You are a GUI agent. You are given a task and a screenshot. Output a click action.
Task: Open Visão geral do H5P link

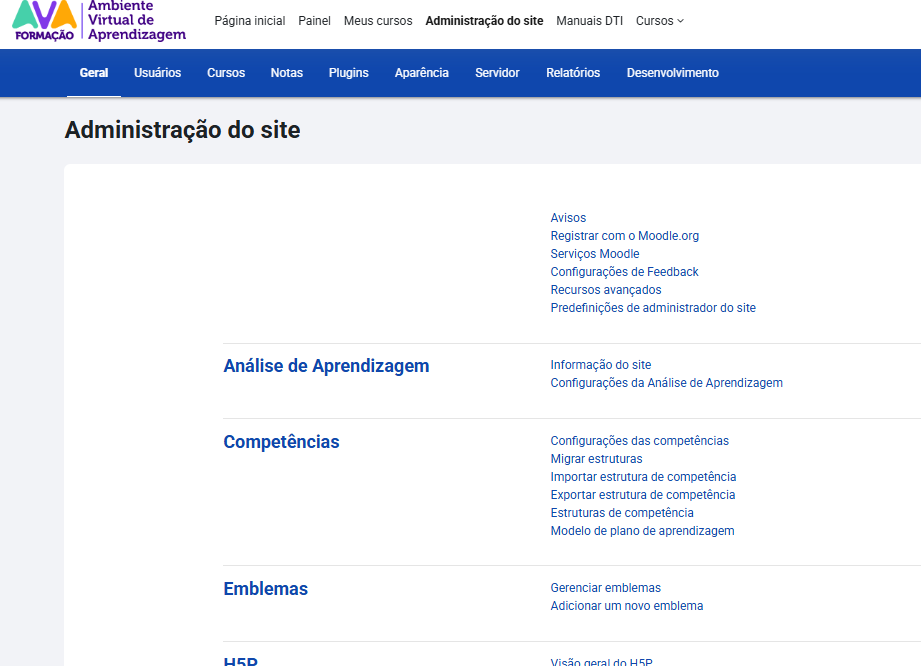[x=601, y=662]
